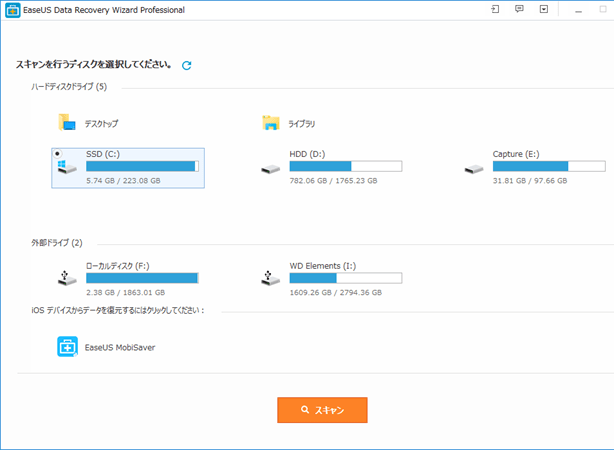Click the WD Elements (I:) usage bar

(346, 278)
